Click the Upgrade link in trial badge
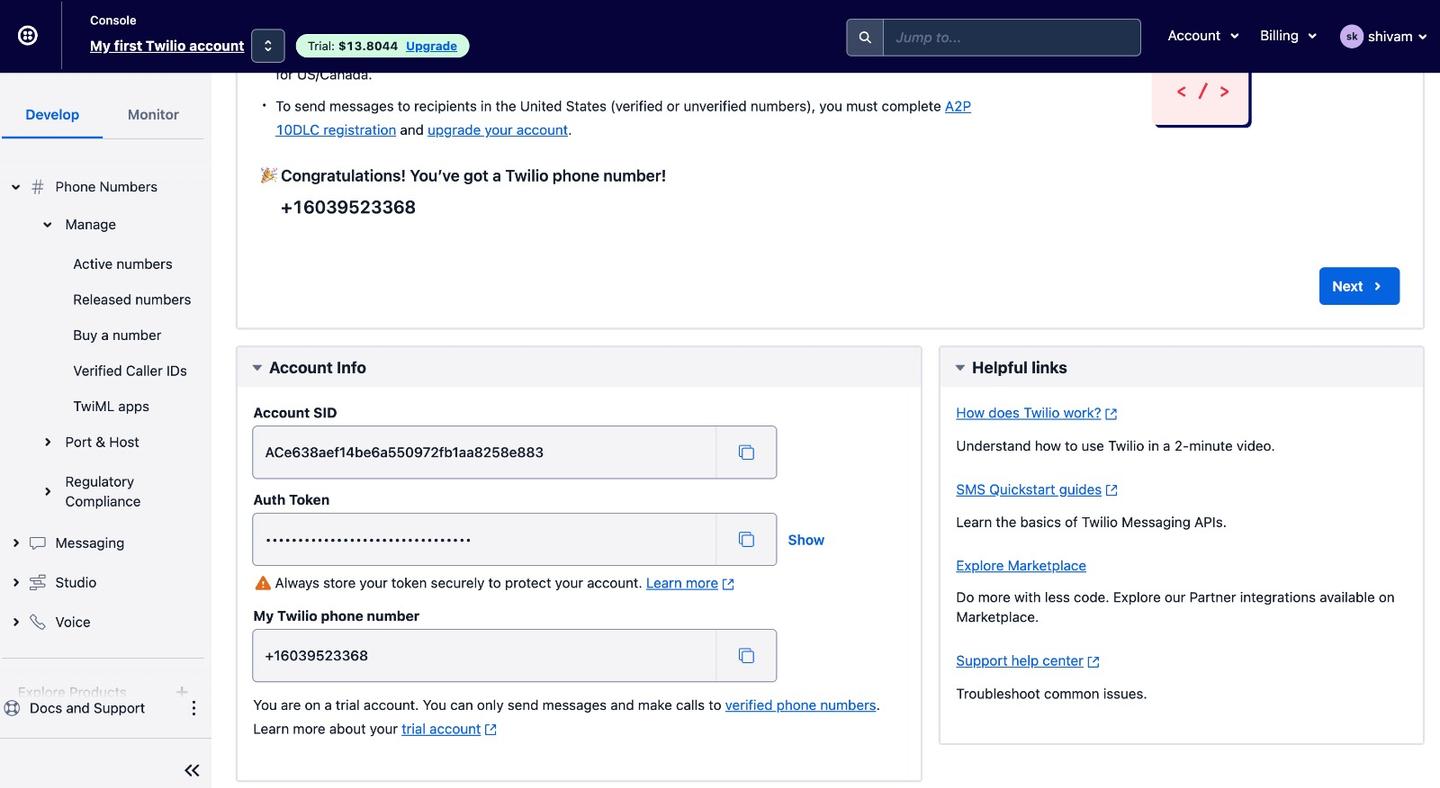Image resolution: width=1440 pixels, height=788 pixels. pos(431,46)
